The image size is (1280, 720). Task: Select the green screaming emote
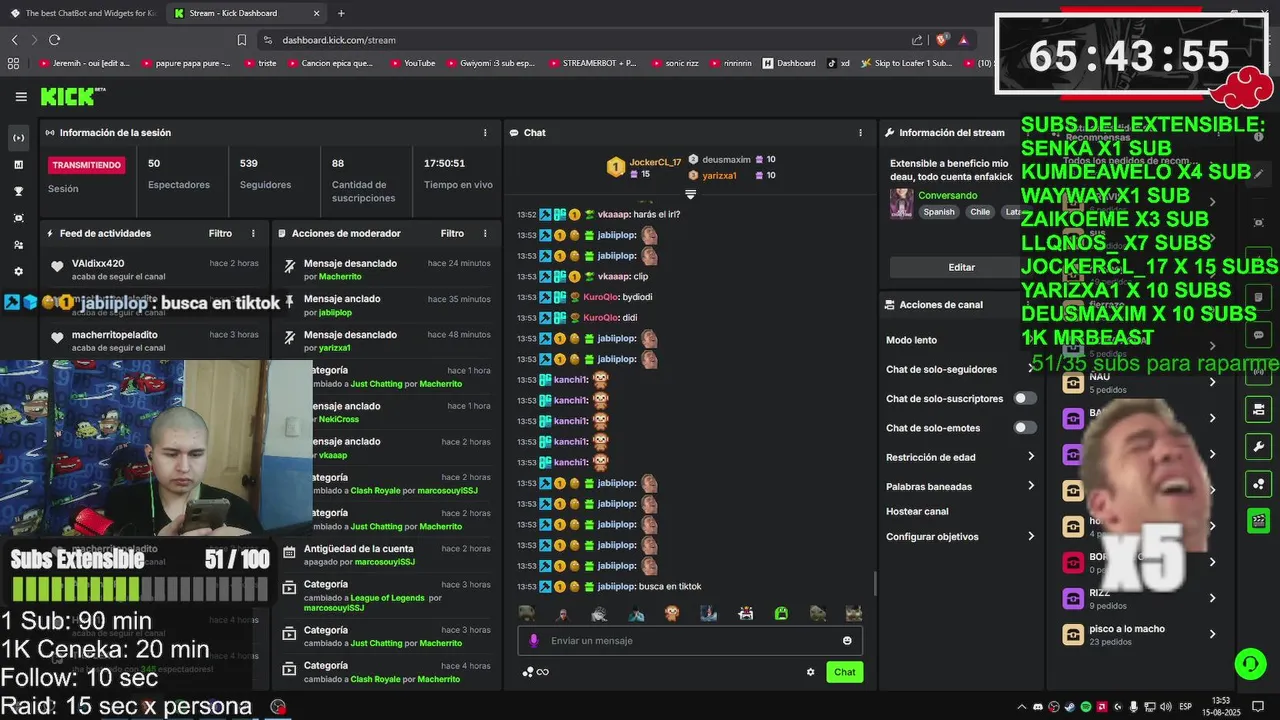781,613
